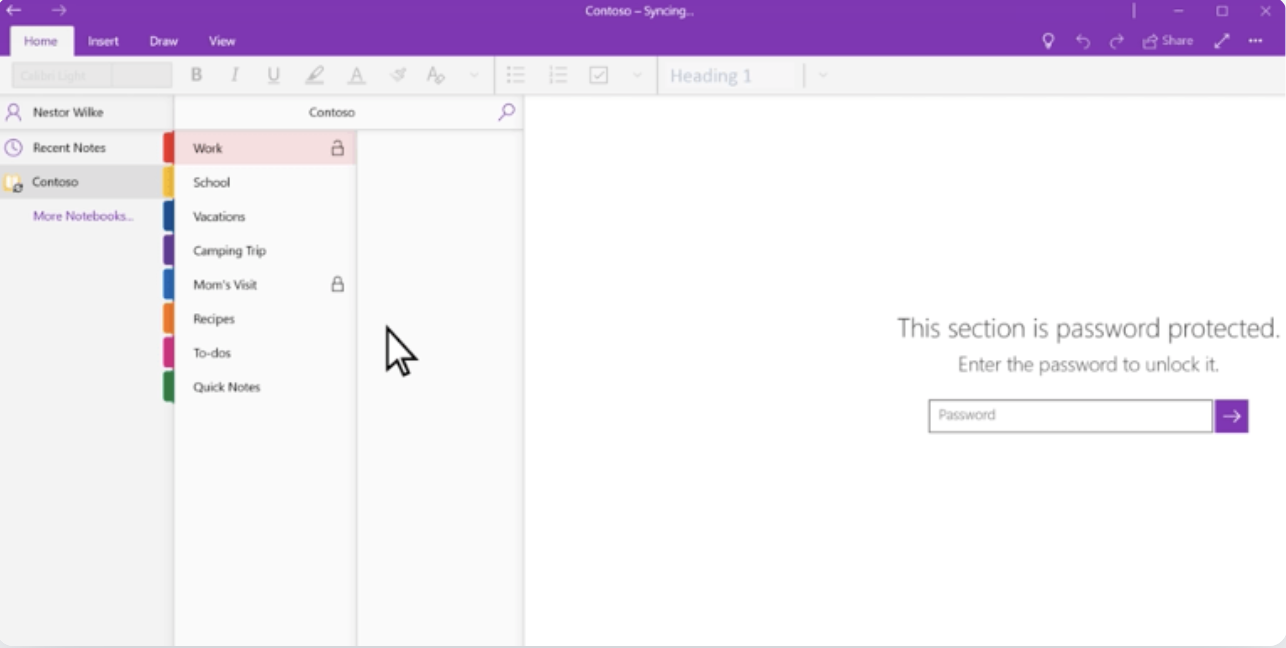The width and height of the screenshot is (1286, 648).
Task: Open the more options ellipsis menu
Action: (1256, 41)
